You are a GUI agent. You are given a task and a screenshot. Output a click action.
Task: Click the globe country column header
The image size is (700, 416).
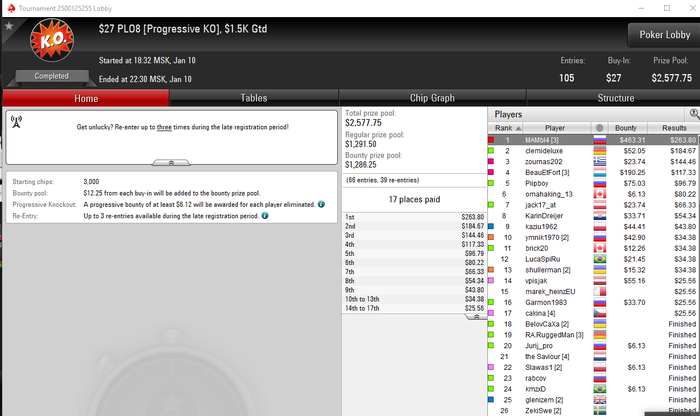click(600, 128)
